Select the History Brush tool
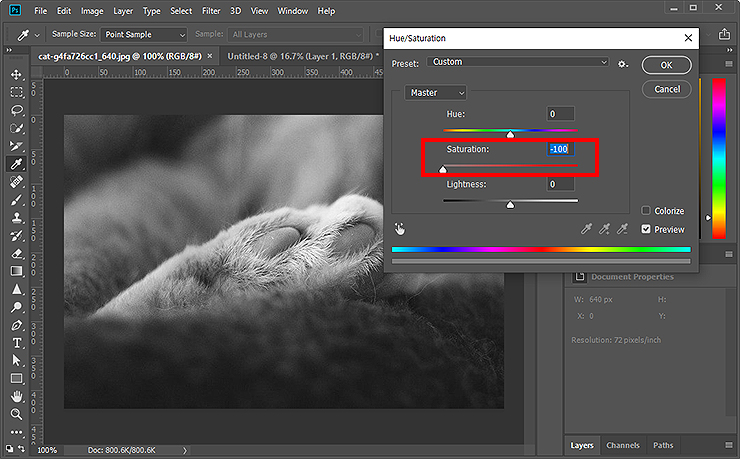 pos(17,236)
